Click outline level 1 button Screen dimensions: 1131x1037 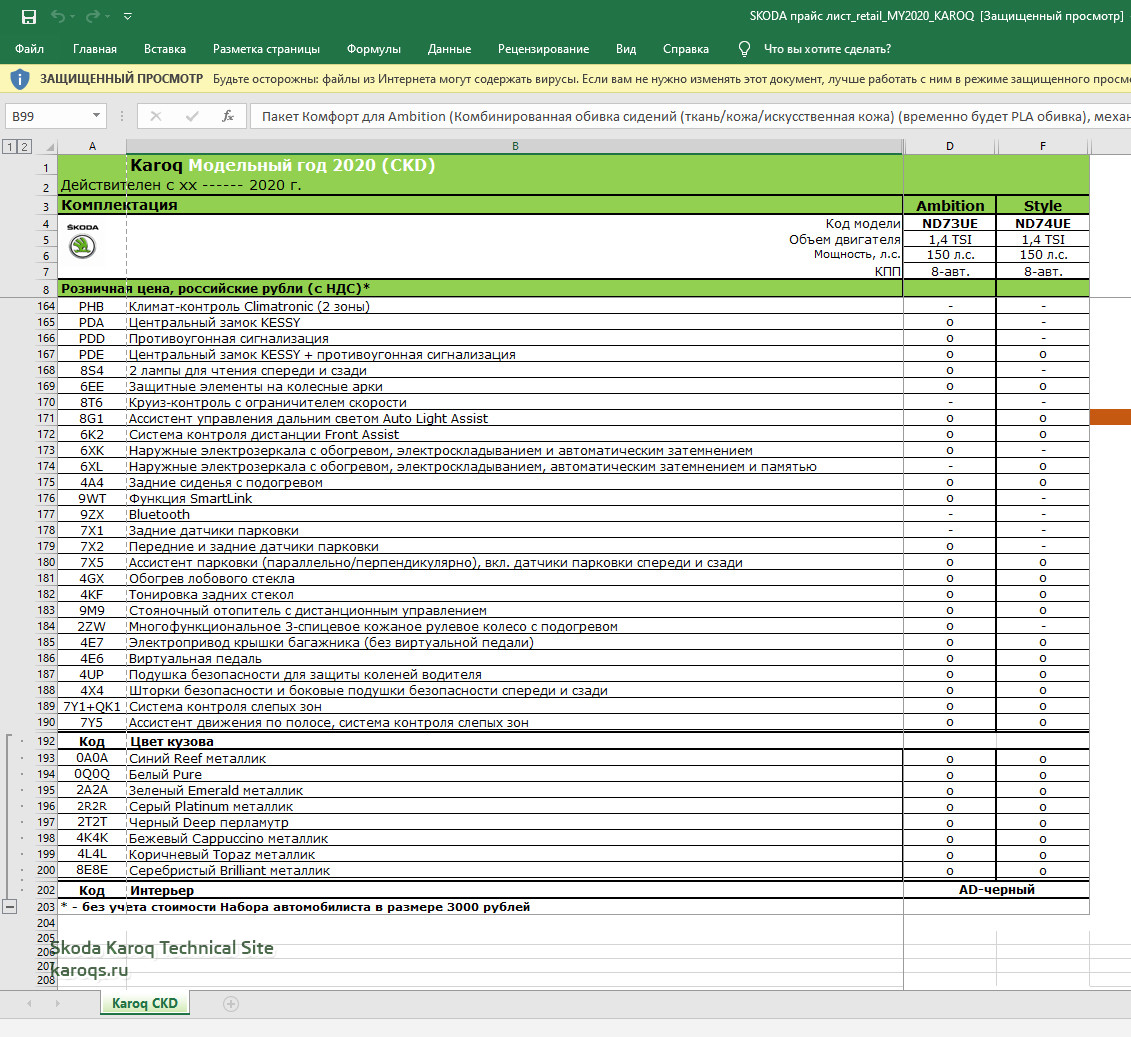[x=9, y=147]
